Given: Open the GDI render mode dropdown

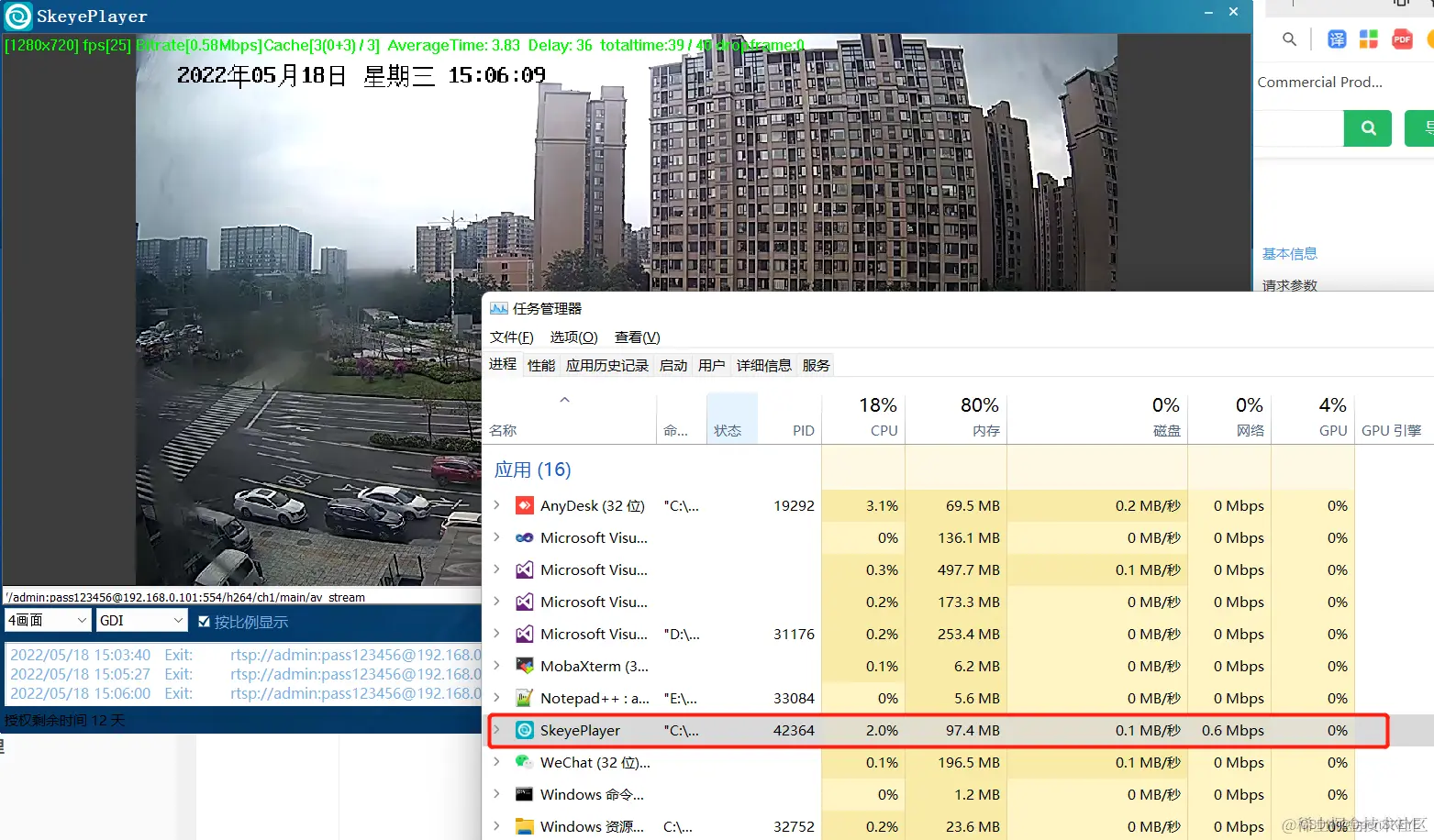Looking at the screenshot, I should pos(142,621).
